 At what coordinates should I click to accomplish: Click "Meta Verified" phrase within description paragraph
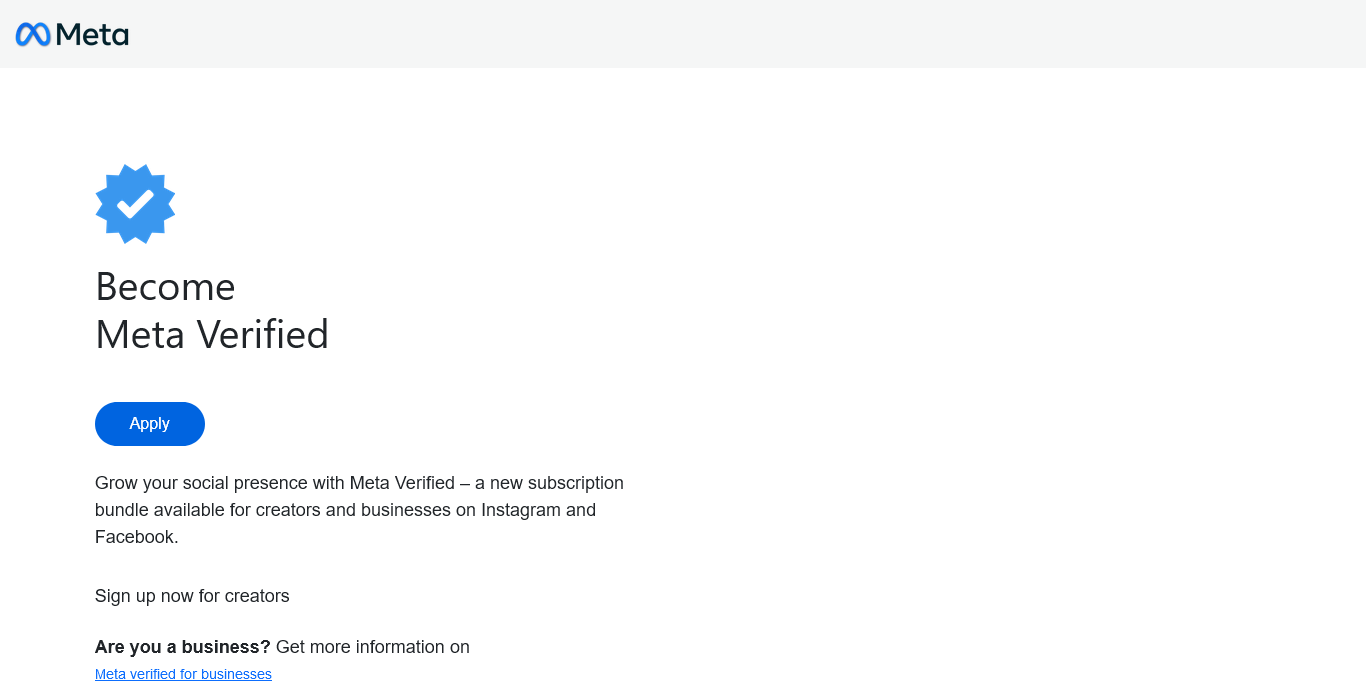402,483
